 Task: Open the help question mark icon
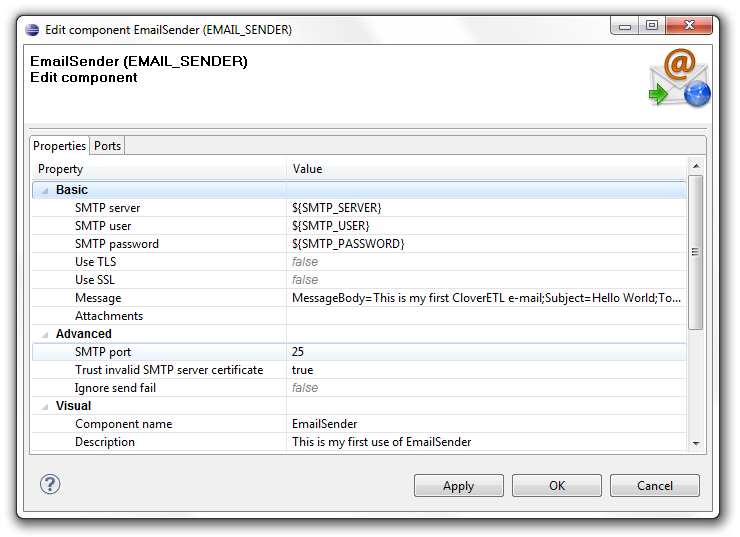click(50, 484)
